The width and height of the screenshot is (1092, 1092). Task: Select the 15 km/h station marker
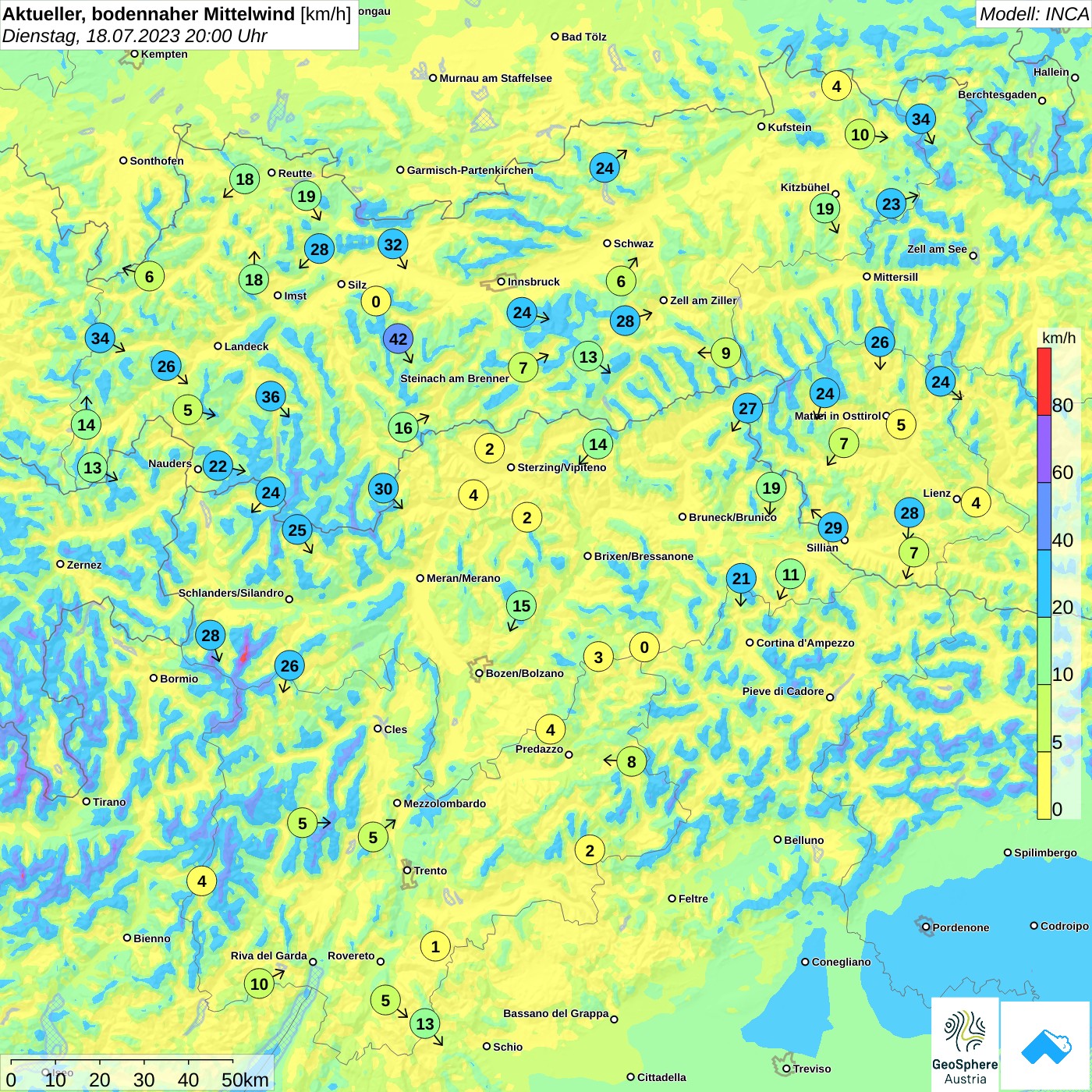[521, 606]
